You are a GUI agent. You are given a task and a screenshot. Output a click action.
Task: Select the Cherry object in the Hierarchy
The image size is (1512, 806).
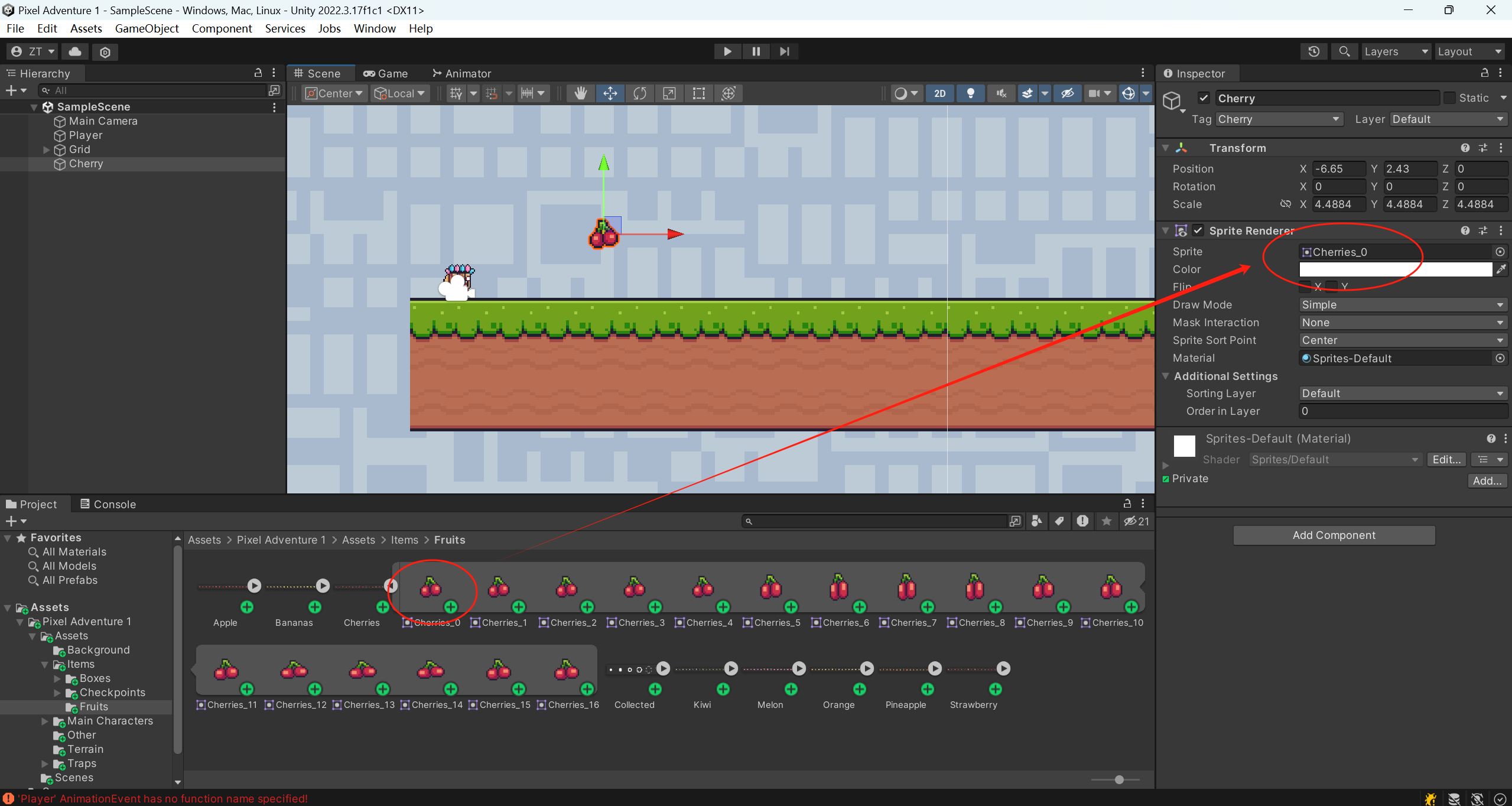86,164
